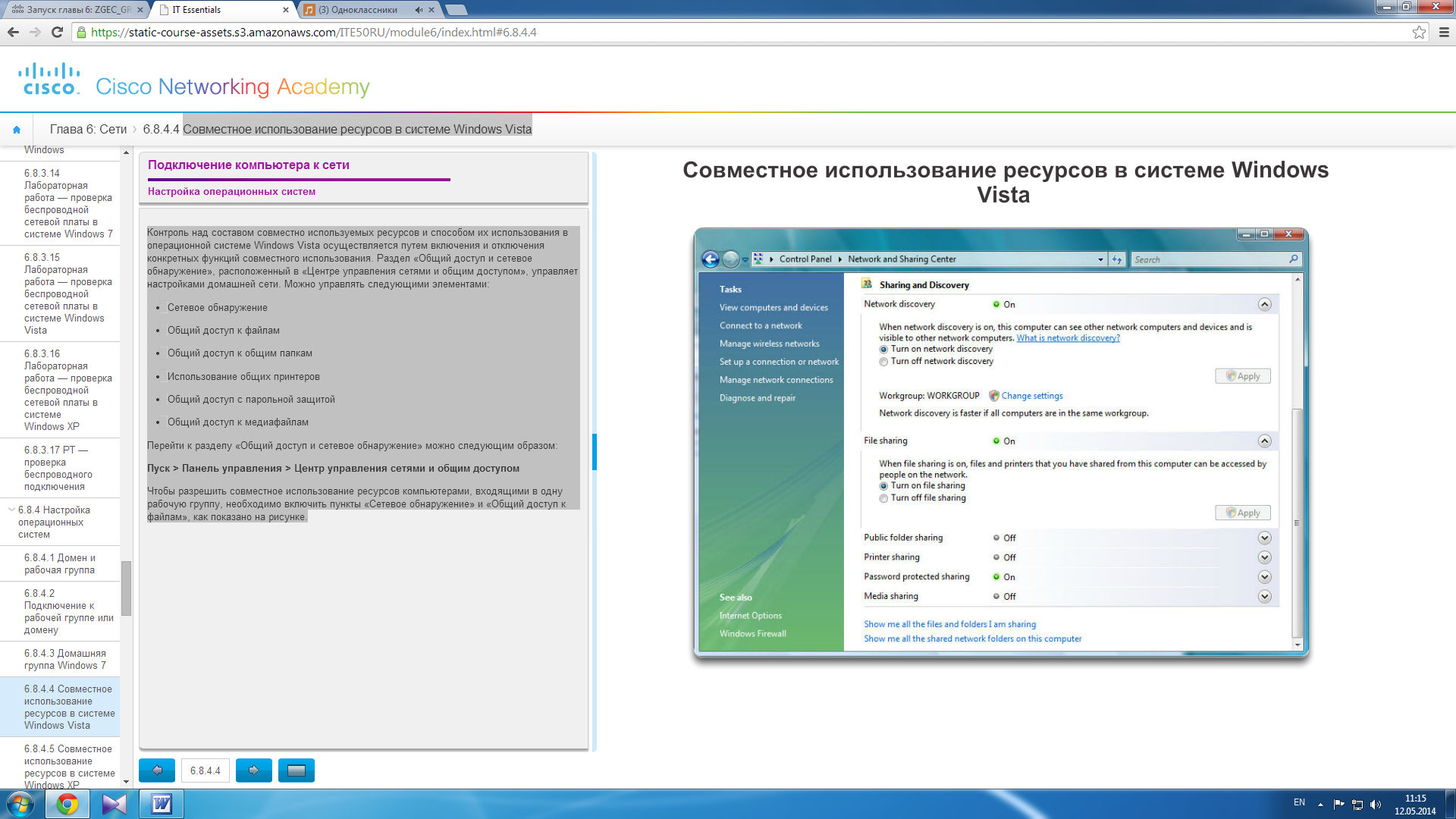Click the site security padlock icon
This screenshot has width=1456, height=819.
82,32
